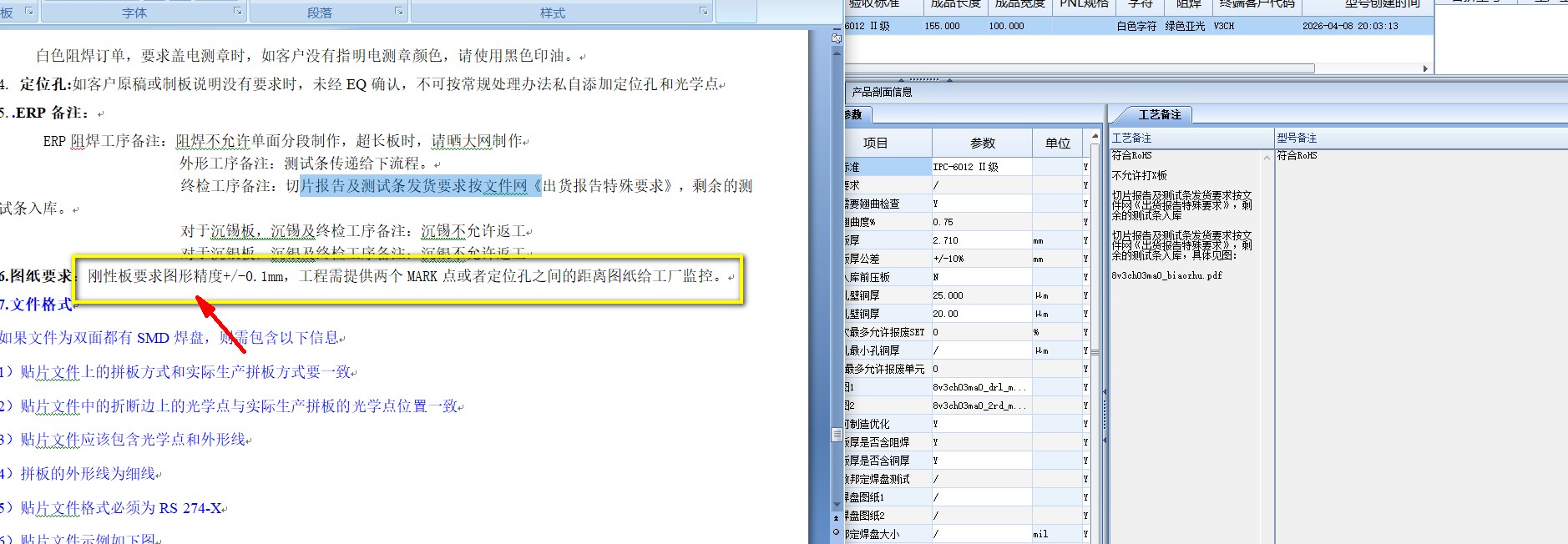Click the 参数 column header
Screen dimensions: 1568x544
click(x=982, y=143)
